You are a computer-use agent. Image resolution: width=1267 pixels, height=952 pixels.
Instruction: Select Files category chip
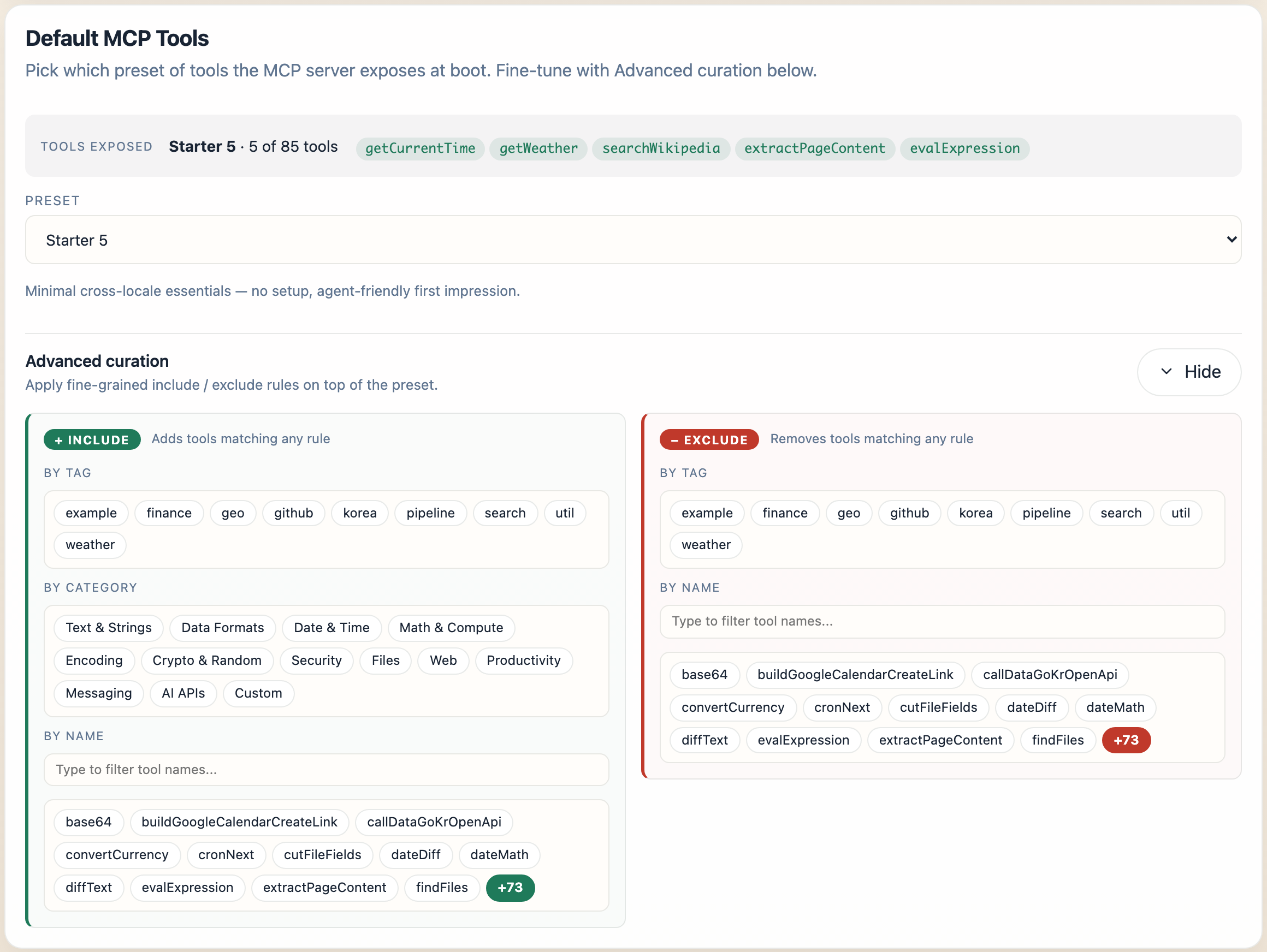[x=386, y=661]
